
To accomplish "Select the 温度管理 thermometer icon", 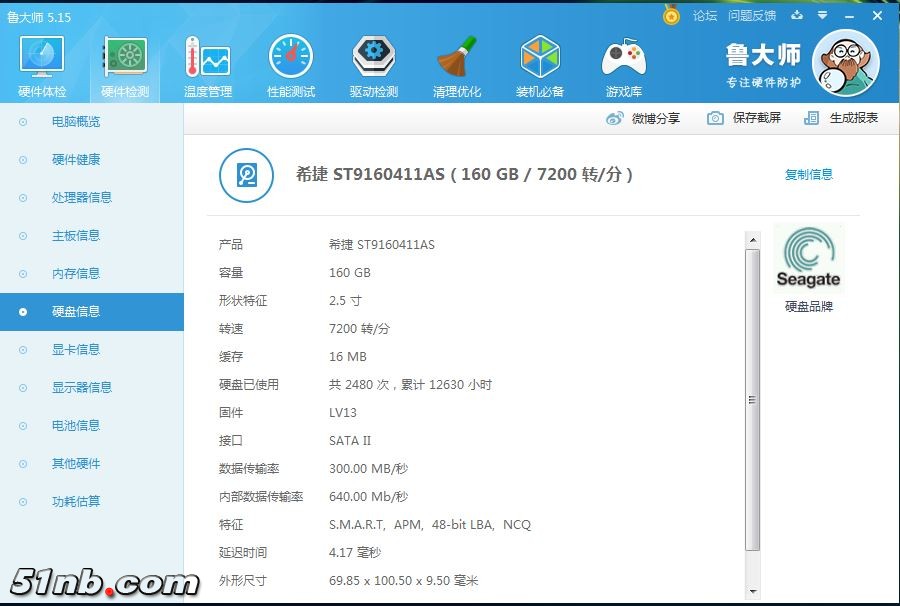I will (207, 67).
